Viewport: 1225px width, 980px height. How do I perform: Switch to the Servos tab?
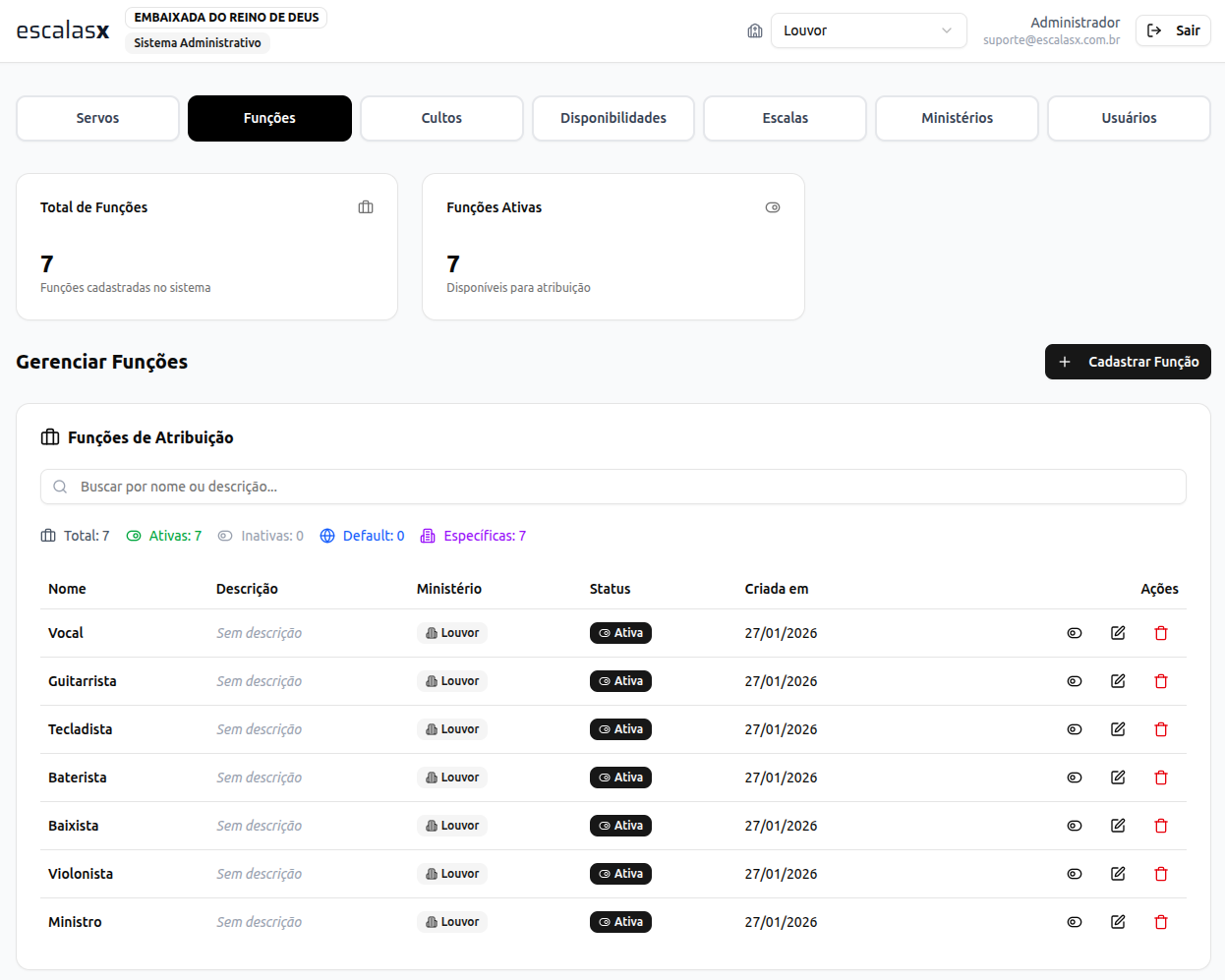coord(97,118)
